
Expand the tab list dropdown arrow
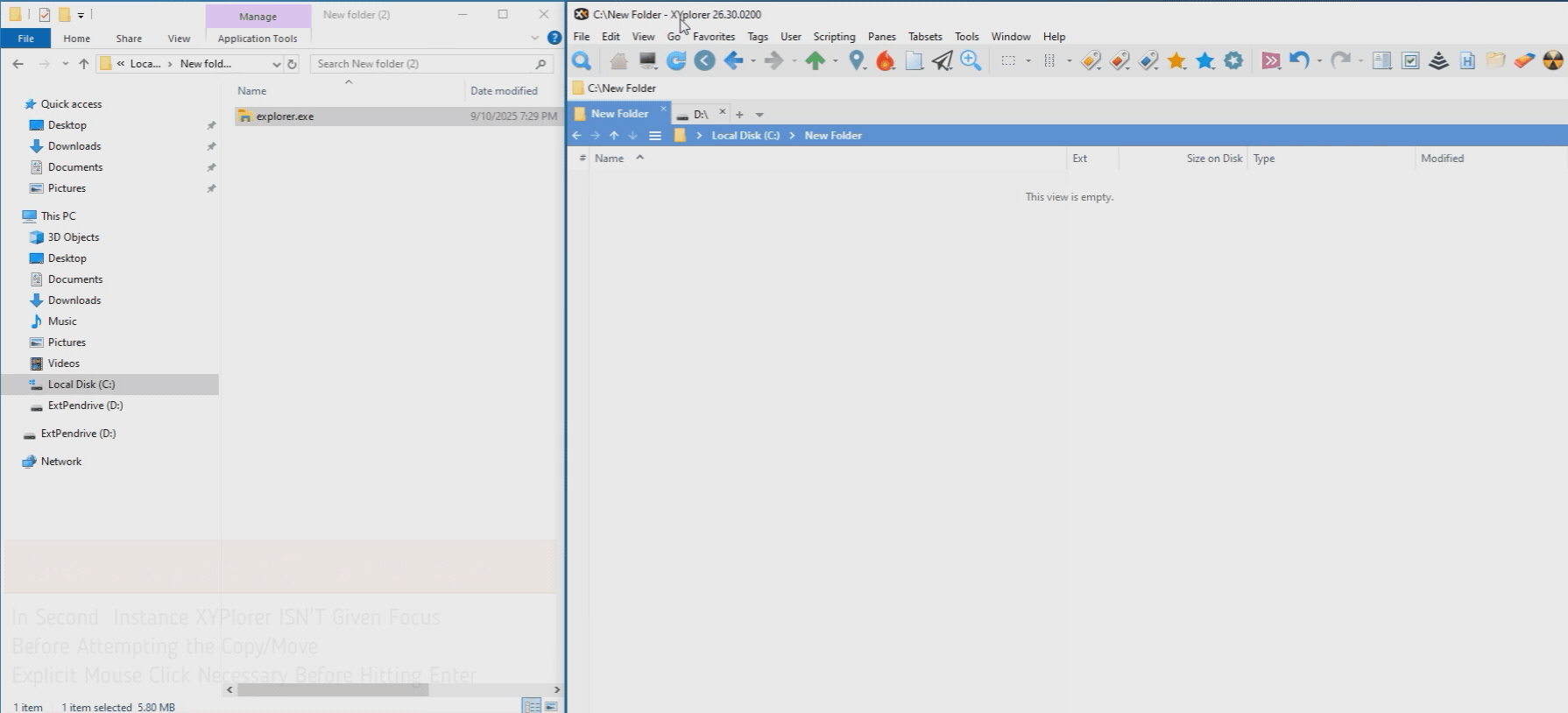(x=759, y=115)
